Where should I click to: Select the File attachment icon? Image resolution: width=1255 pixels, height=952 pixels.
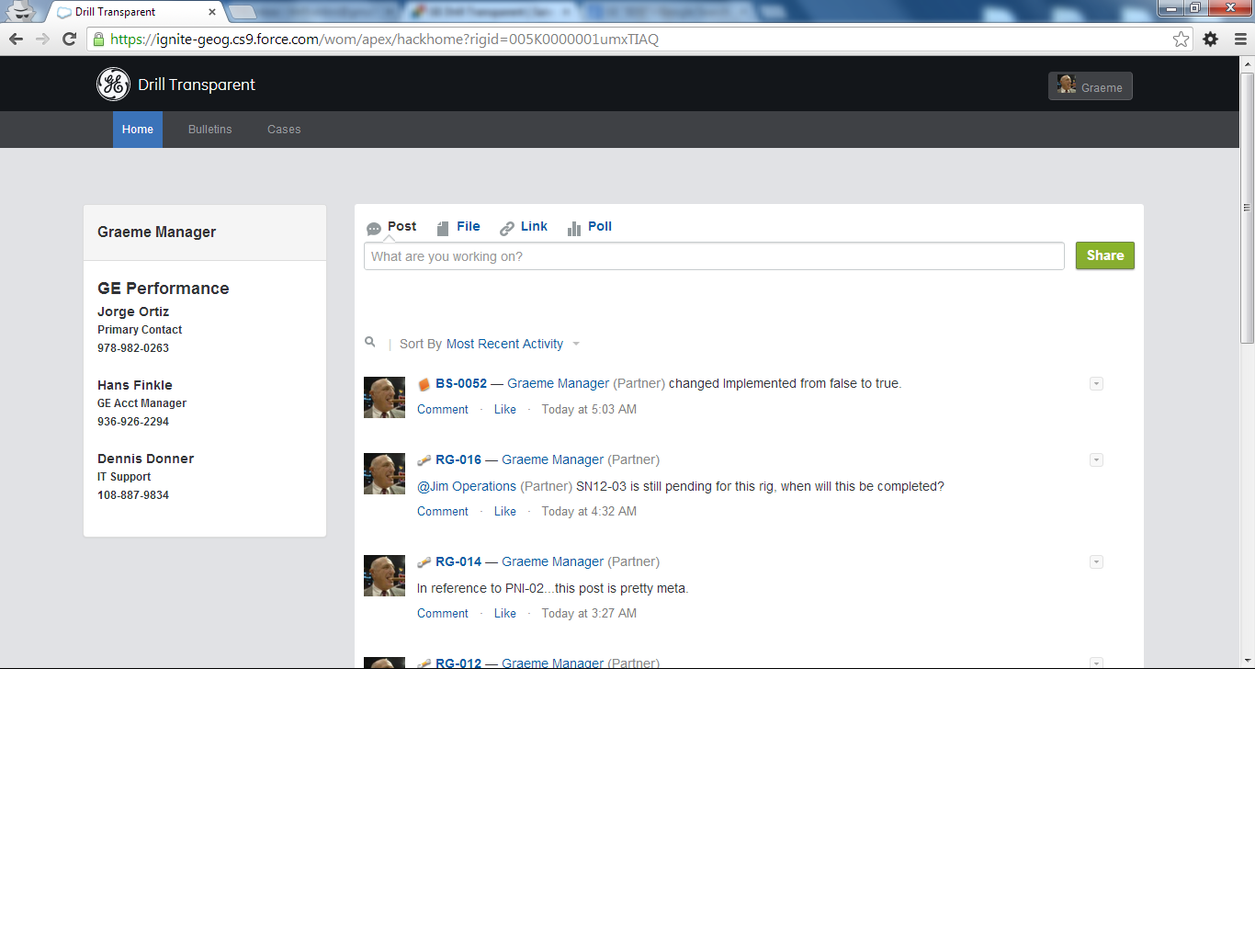click(443, 226)
